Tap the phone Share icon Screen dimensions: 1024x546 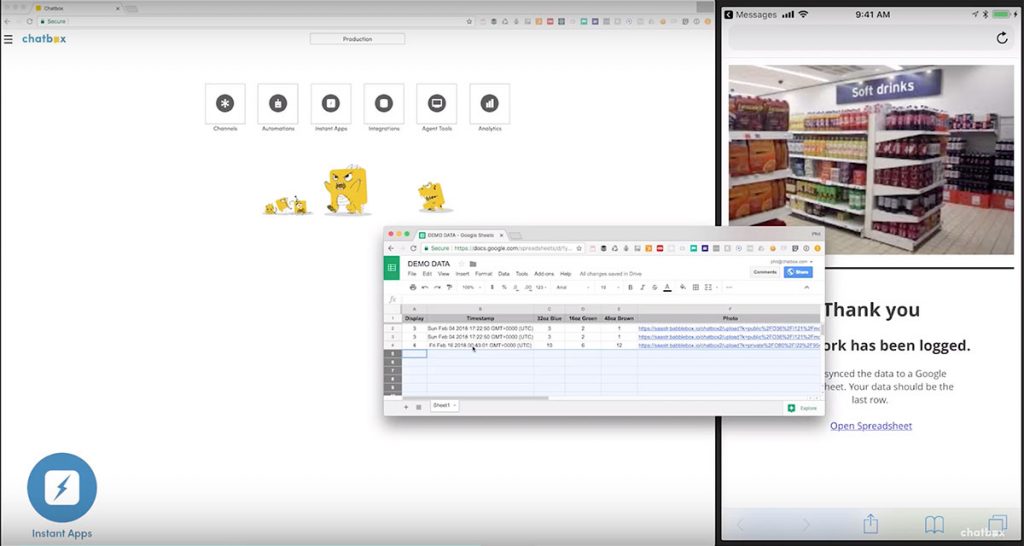point(871,523)
